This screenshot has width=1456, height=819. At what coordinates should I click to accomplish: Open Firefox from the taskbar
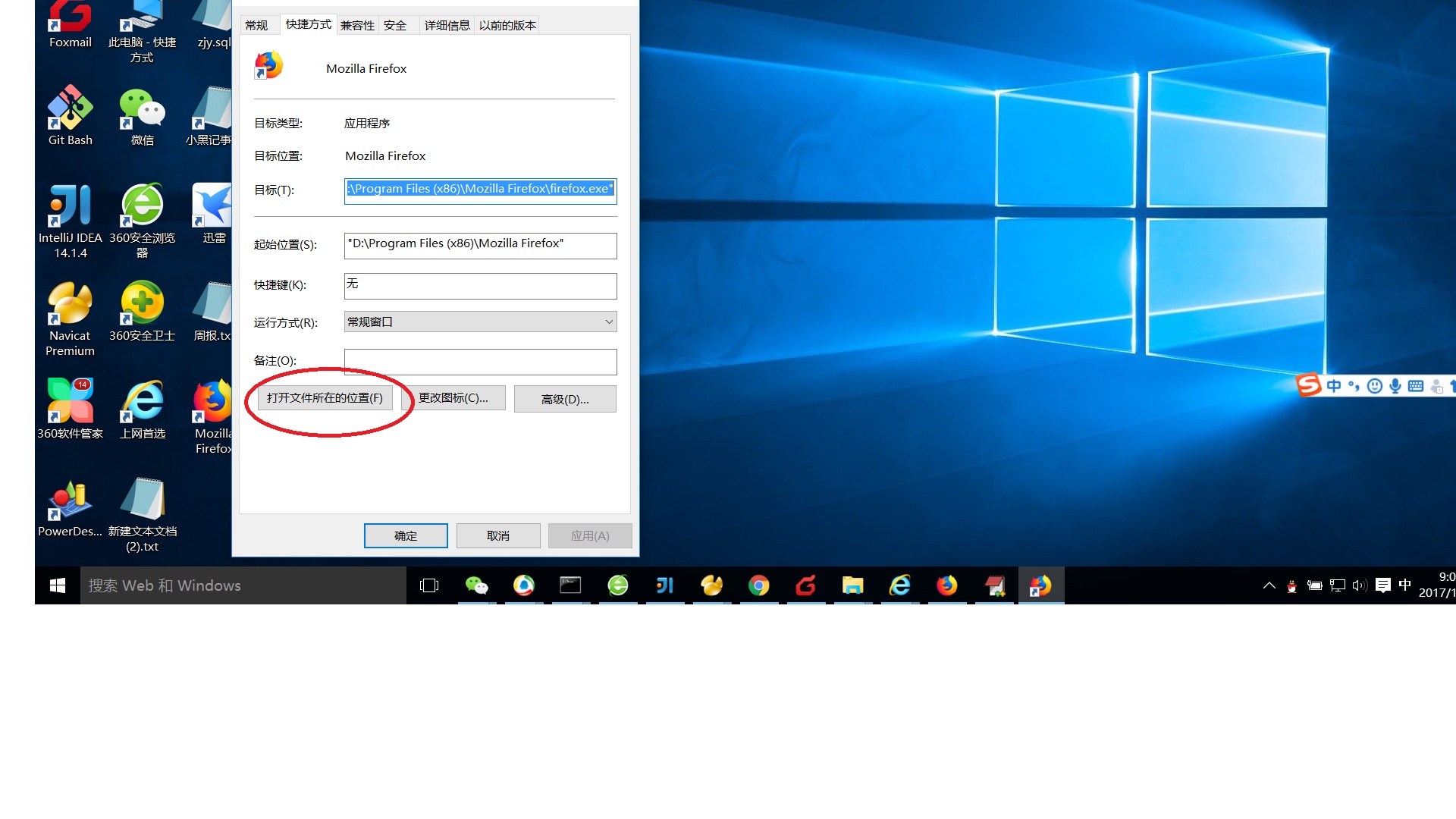click(x=946, y=585)
